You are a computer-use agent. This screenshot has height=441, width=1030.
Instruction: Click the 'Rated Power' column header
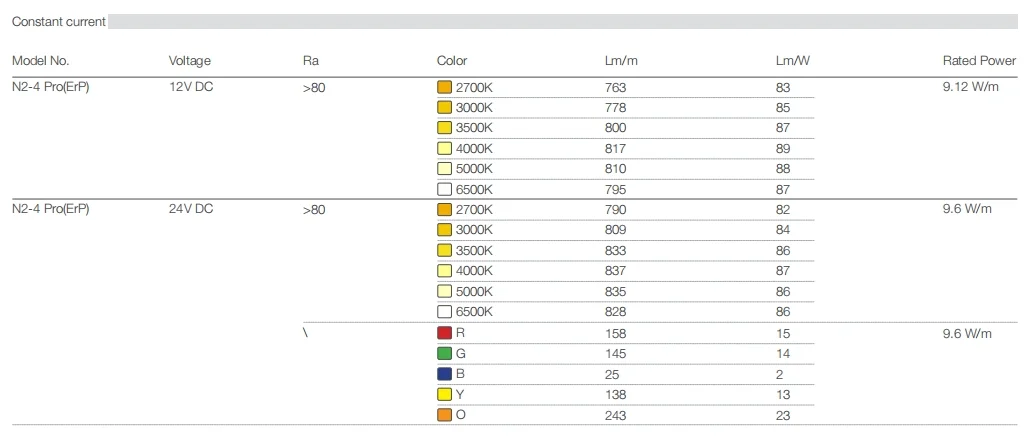tap(979, 61)
